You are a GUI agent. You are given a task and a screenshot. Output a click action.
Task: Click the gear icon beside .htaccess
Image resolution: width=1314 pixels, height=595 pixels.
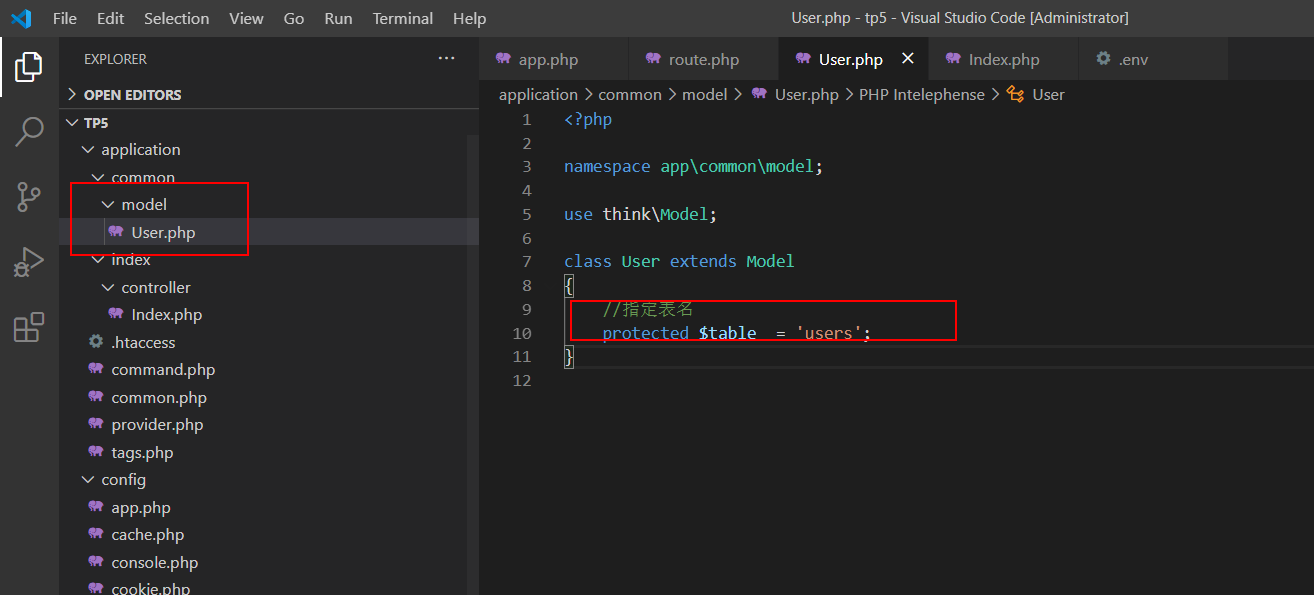click(x=96, y=342)
